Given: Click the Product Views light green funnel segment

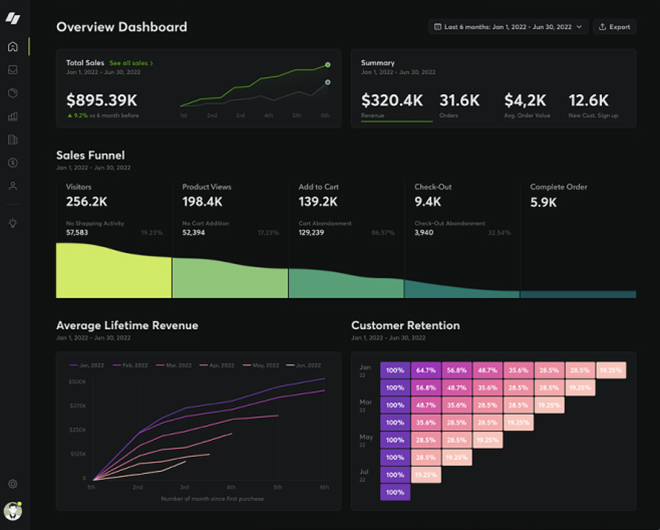Looking at the screenshot, I should coord(230,280).
